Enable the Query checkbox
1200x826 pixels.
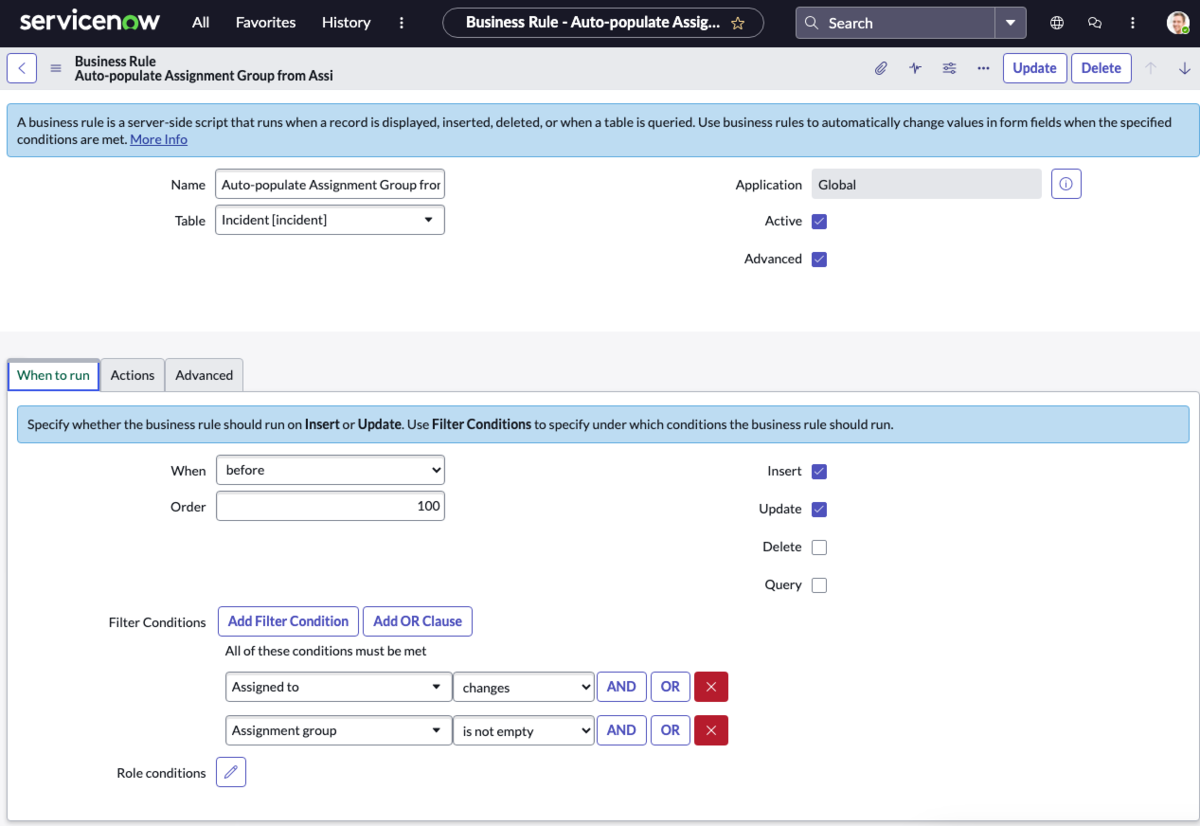click(819, 585)
